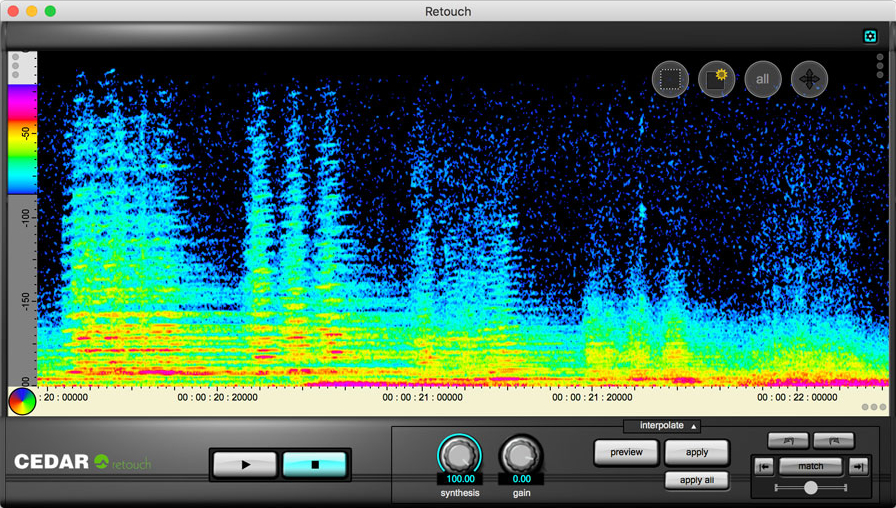Click the rainbow color scale bar
This screenshot has width=896, height=508.
point(22,138)
